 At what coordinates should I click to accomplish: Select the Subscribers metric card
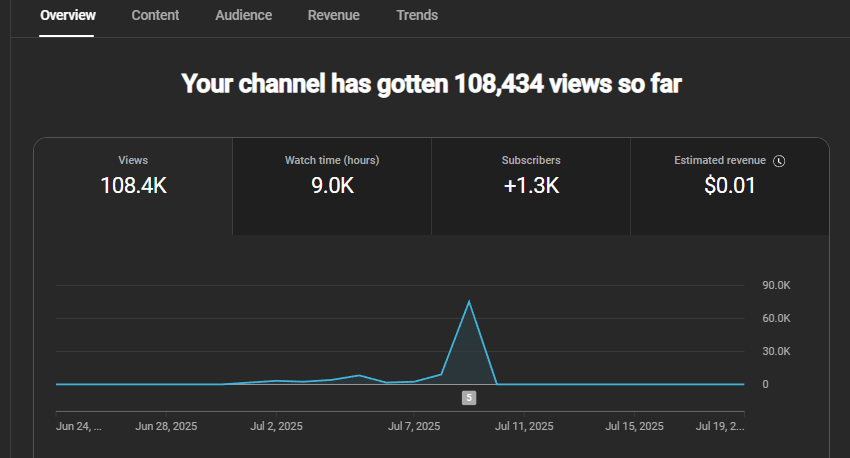point(531,186)
